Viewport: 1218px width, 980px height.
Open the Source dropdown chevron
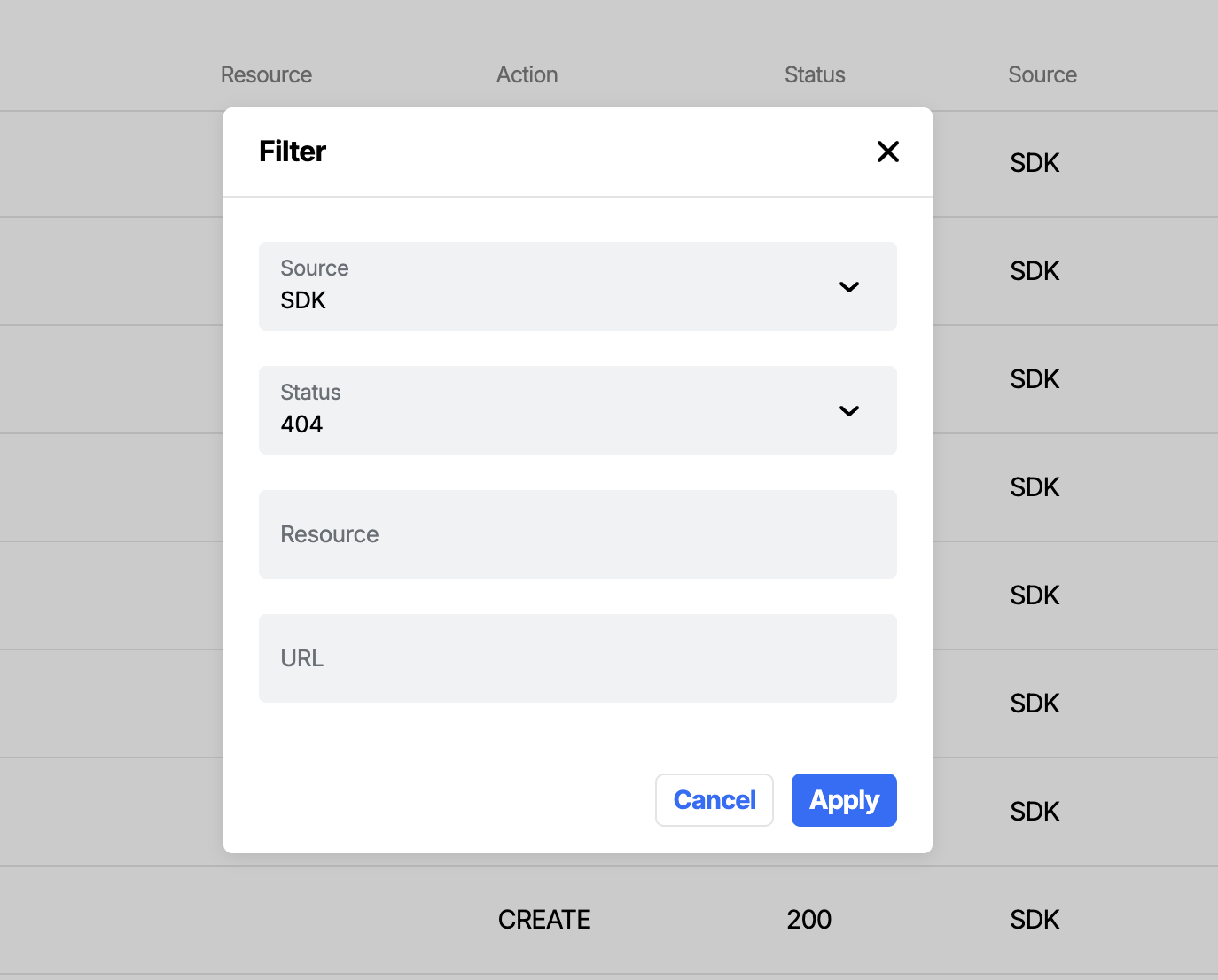tap(848, 286)
